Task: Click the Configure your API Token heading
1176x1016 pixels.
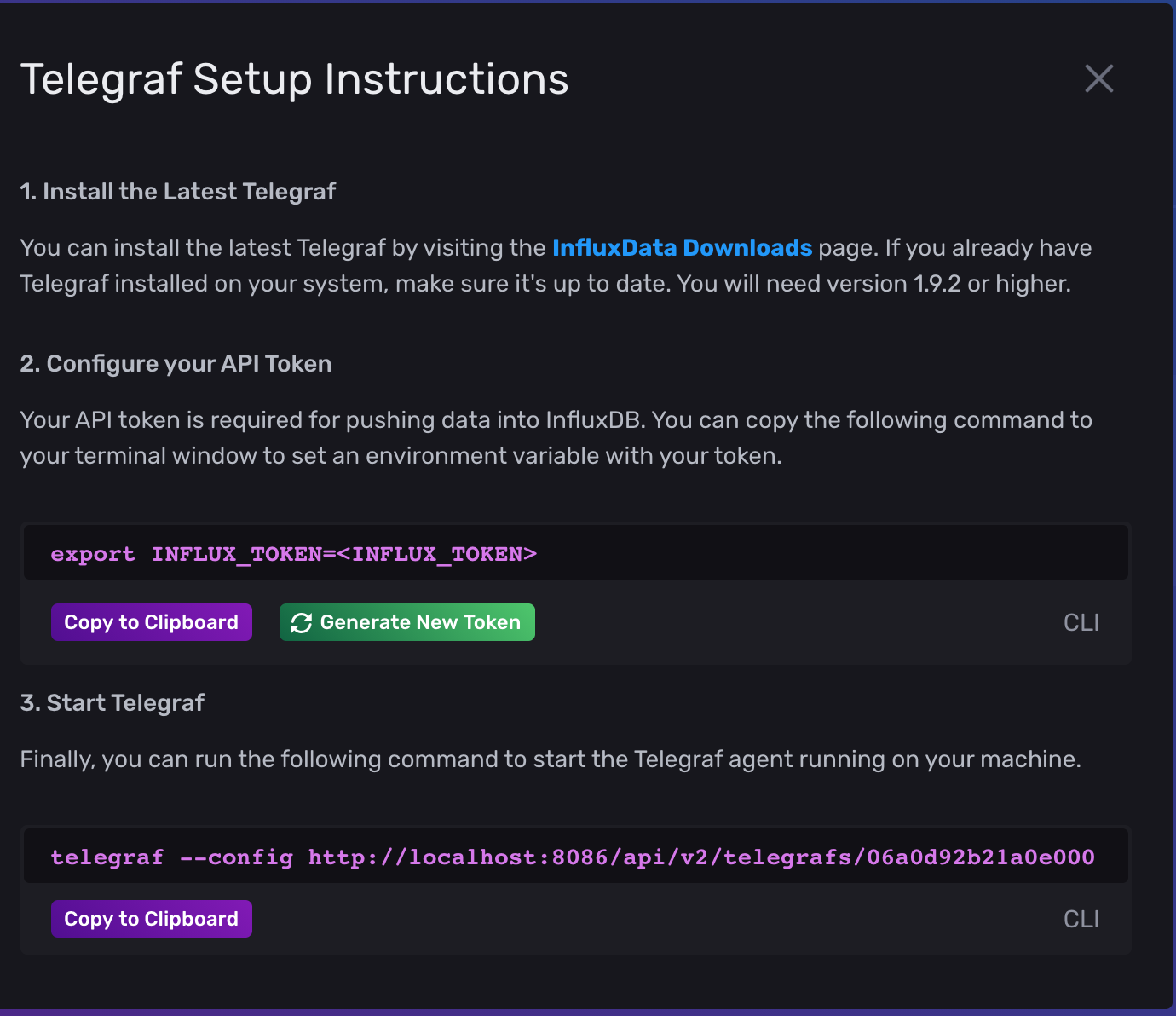Action: (176, 363)
